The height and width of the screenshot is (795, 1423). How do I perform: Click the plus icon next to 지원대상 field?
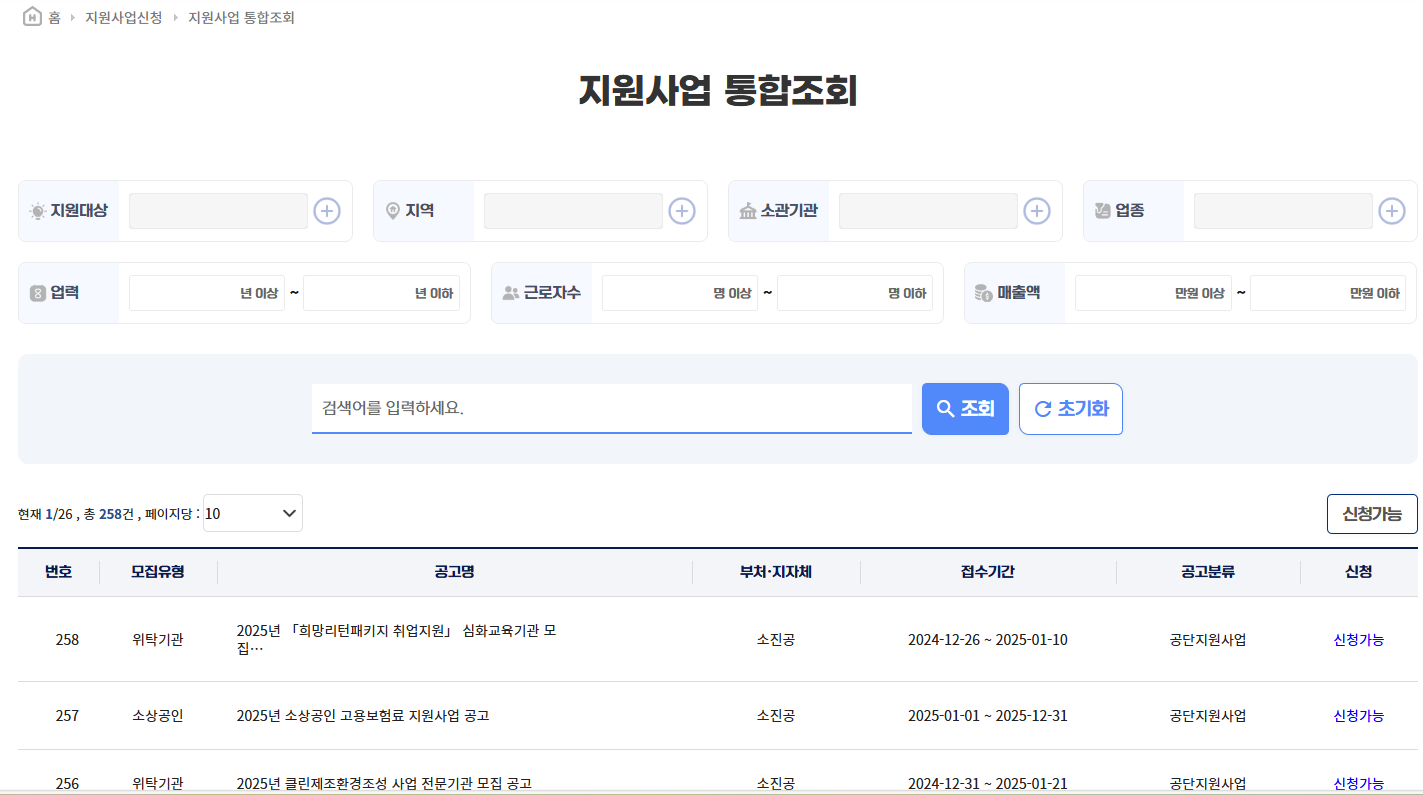click(x=326, y=210)
